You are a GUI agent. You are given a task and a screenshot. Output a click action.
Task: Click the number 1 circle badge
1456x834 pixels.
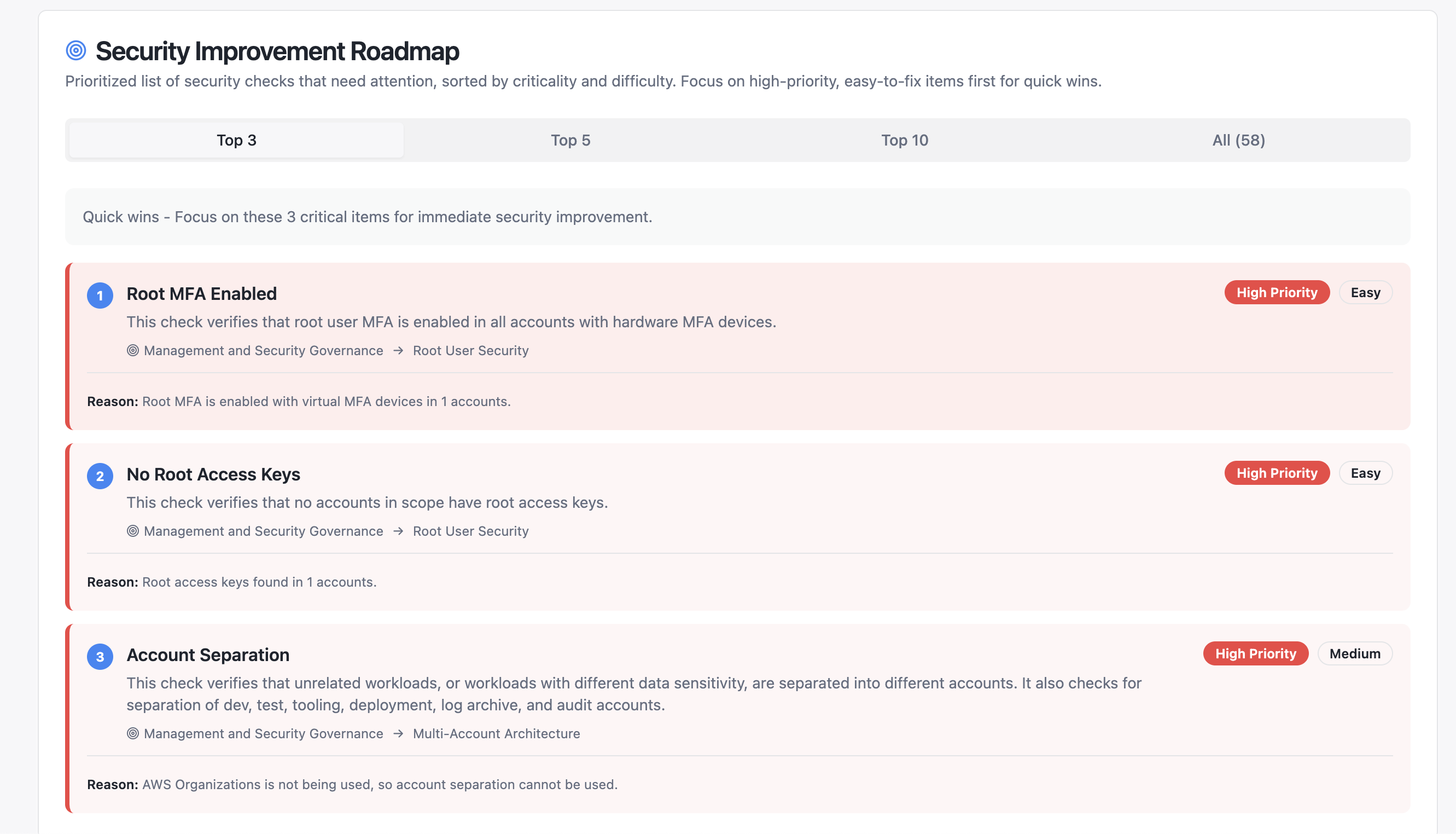[100, 296]
